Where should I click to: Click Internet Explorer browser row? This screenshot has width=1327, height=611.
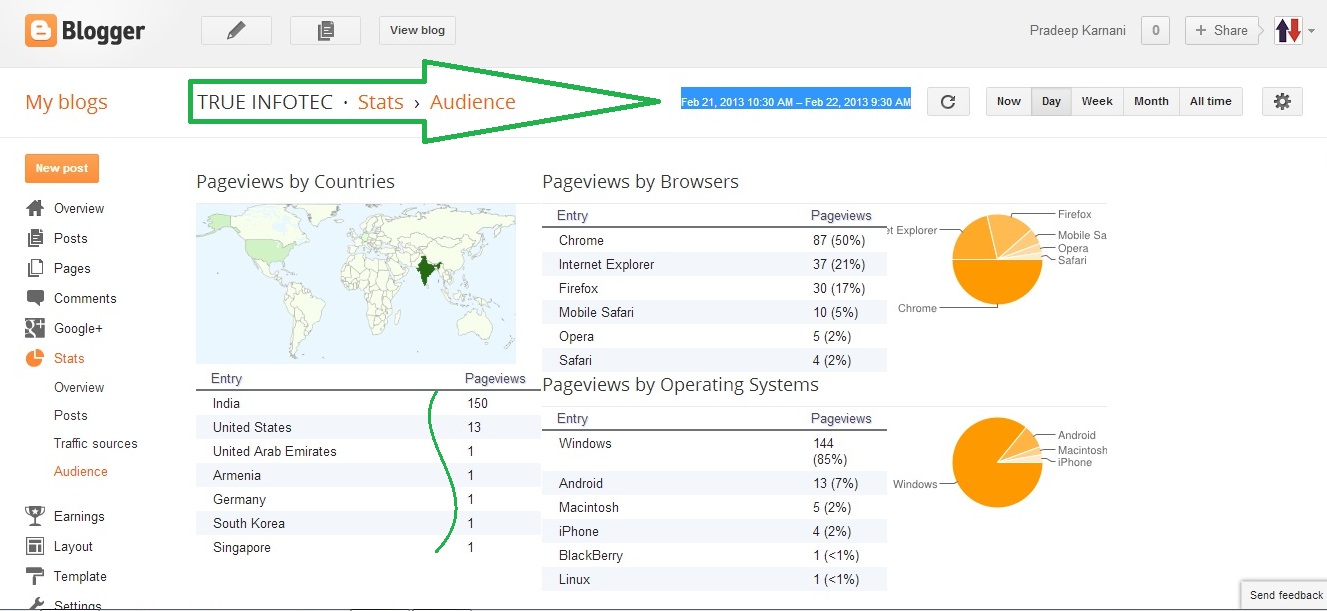(x=714, y=264)
